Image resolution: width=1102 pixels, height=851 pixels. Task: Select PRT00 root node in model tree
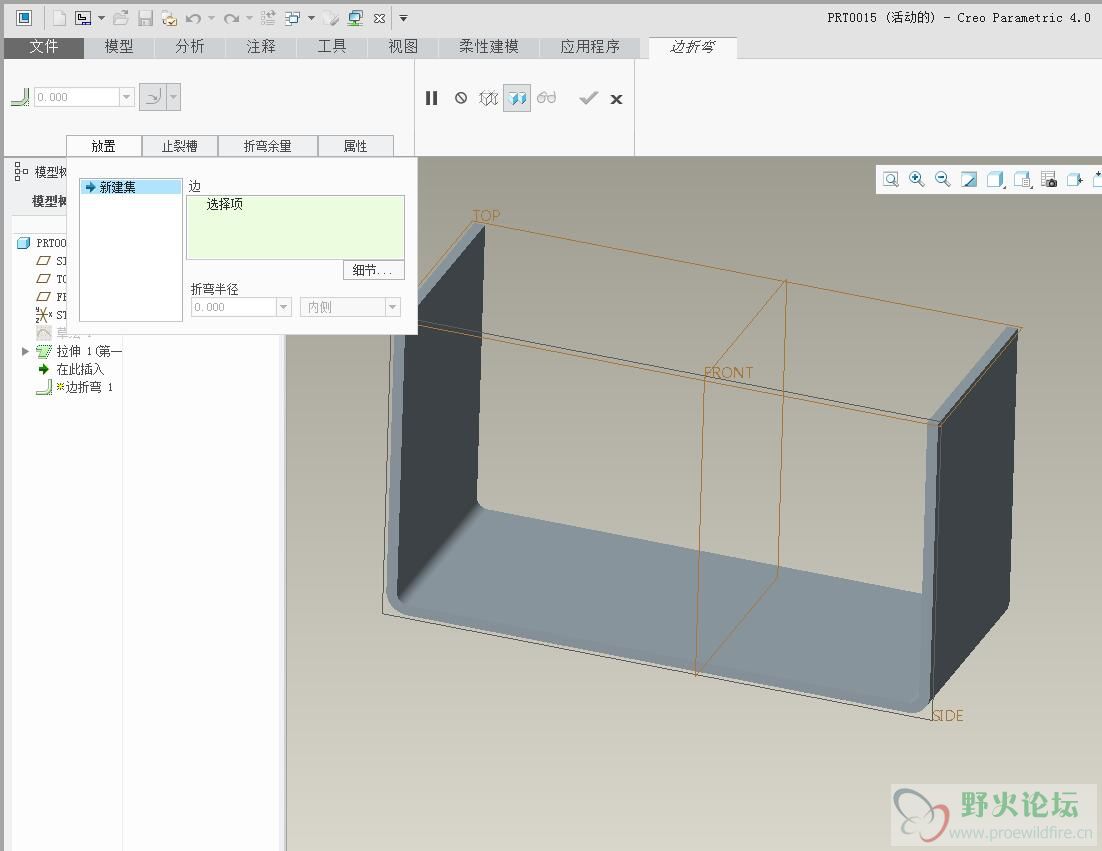pyautogui.click(x=41, y=243)
